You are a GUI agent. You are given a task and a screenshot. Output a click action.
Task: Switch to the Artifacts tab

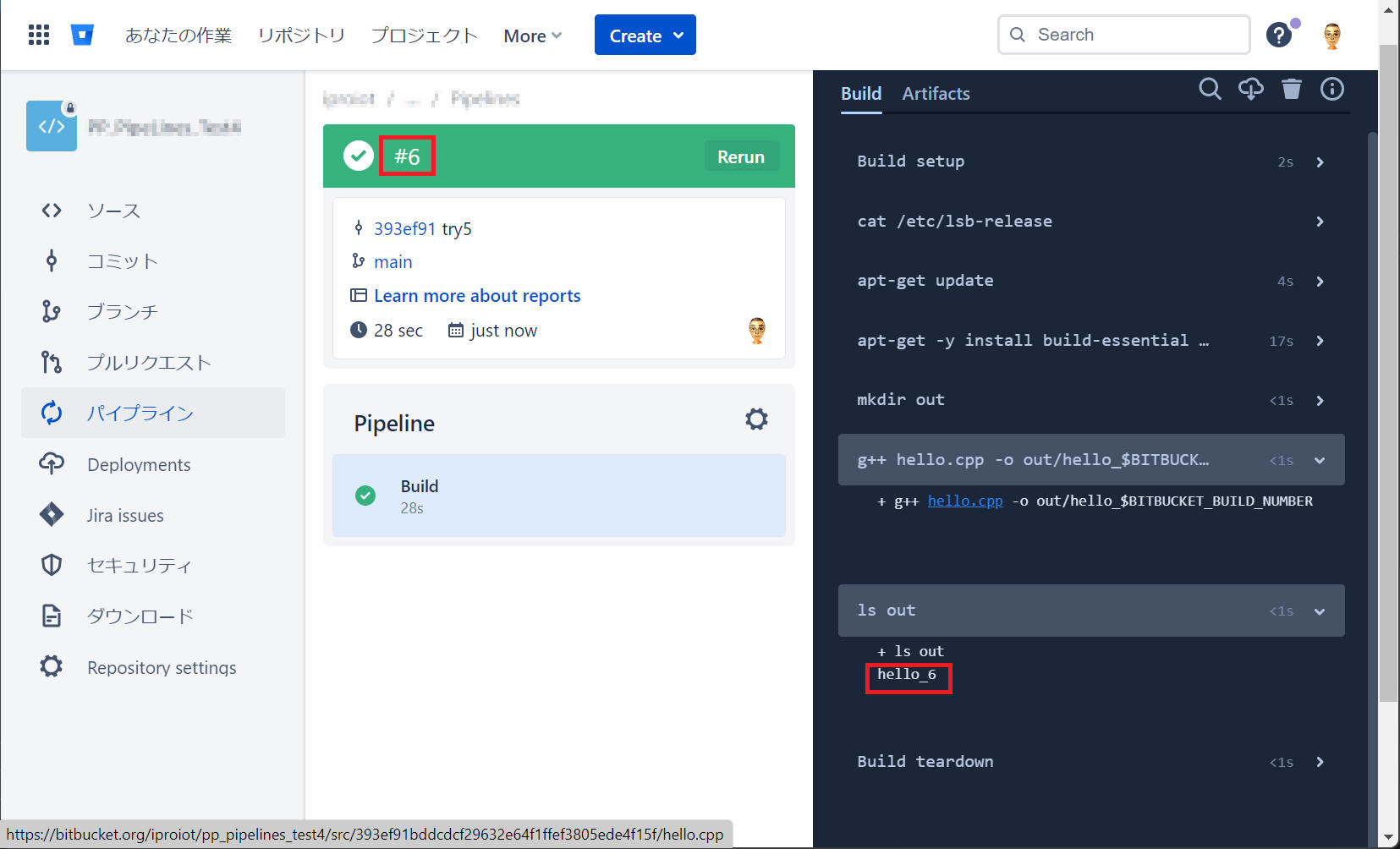(x=936, y=93)
